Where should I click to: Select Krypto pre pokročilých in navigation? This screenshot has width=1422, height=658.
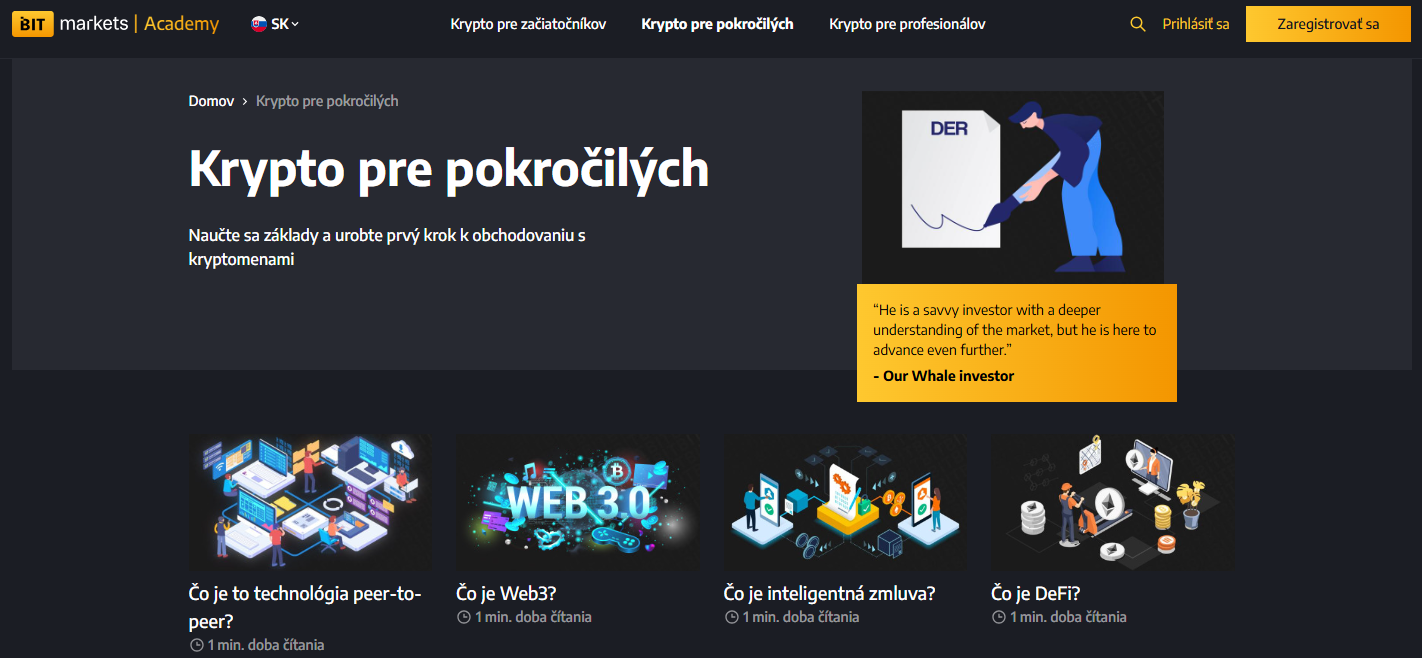click(x=717, y=24)
